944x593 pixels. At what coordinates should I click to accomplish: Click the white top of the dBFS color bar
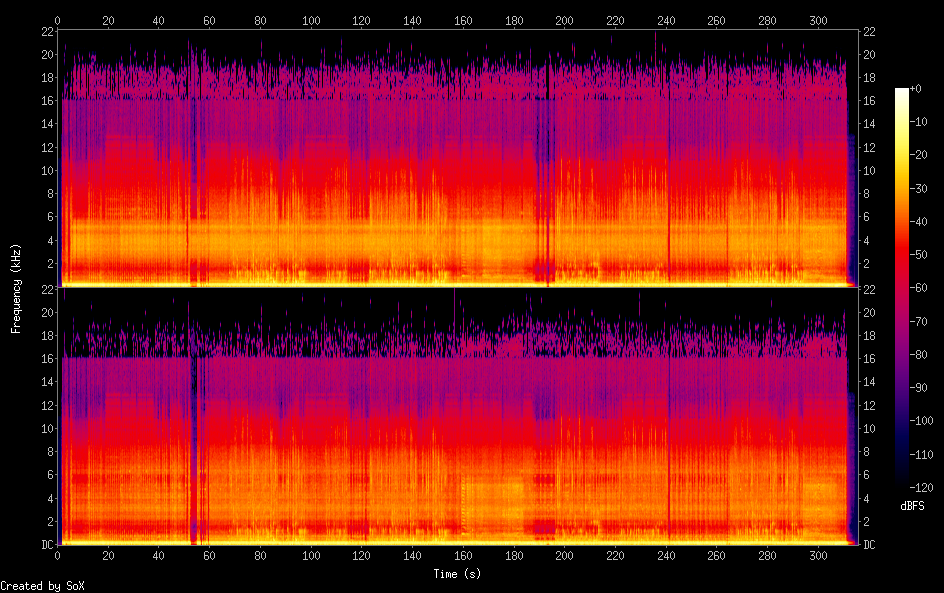tap(902, 92)
